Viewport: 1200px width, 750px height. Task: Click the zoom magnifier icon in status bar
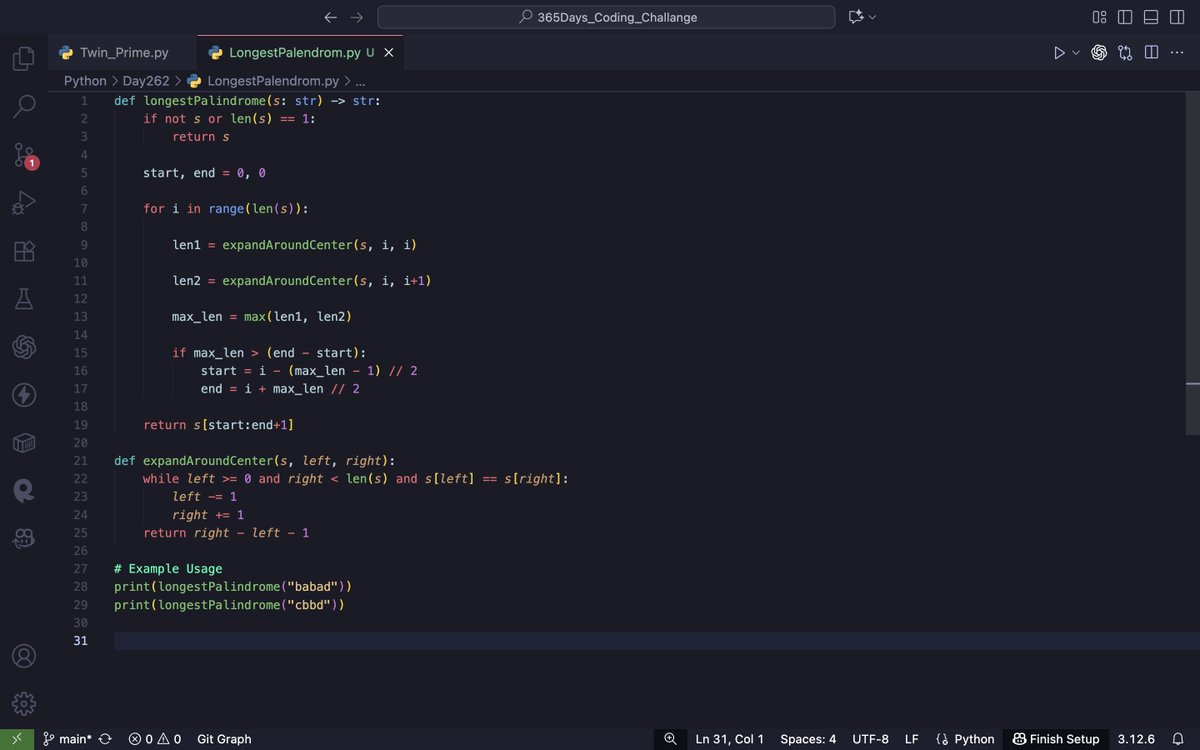670,739
